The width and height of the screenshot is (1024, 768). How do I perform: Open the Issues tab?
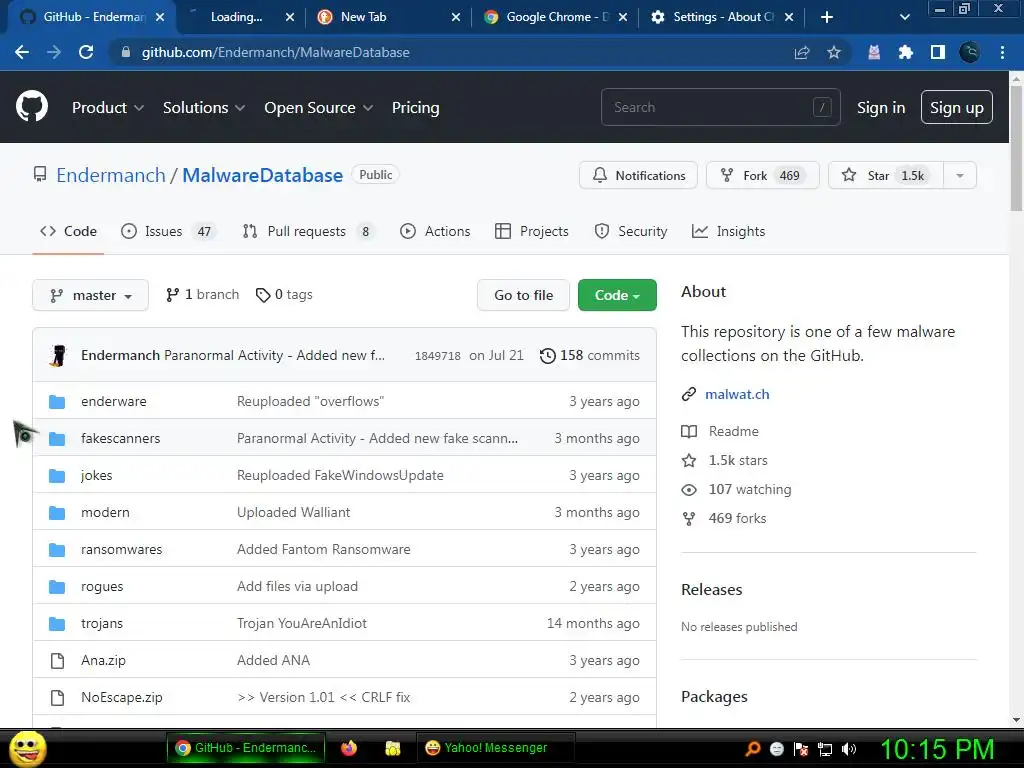(167, 231)
